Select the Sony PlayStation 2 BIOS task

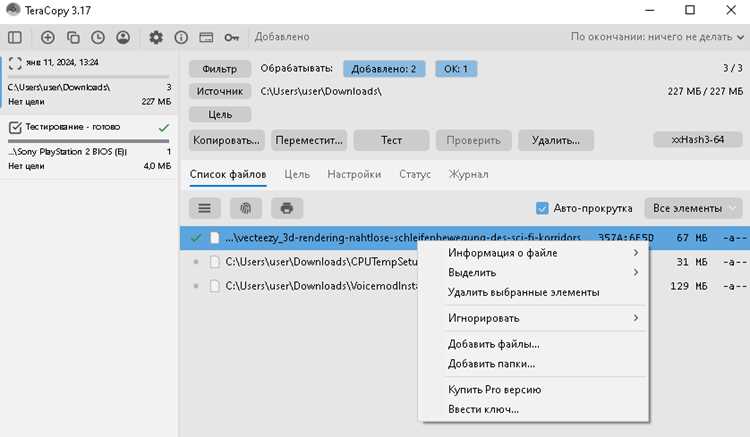click(89, 147)
